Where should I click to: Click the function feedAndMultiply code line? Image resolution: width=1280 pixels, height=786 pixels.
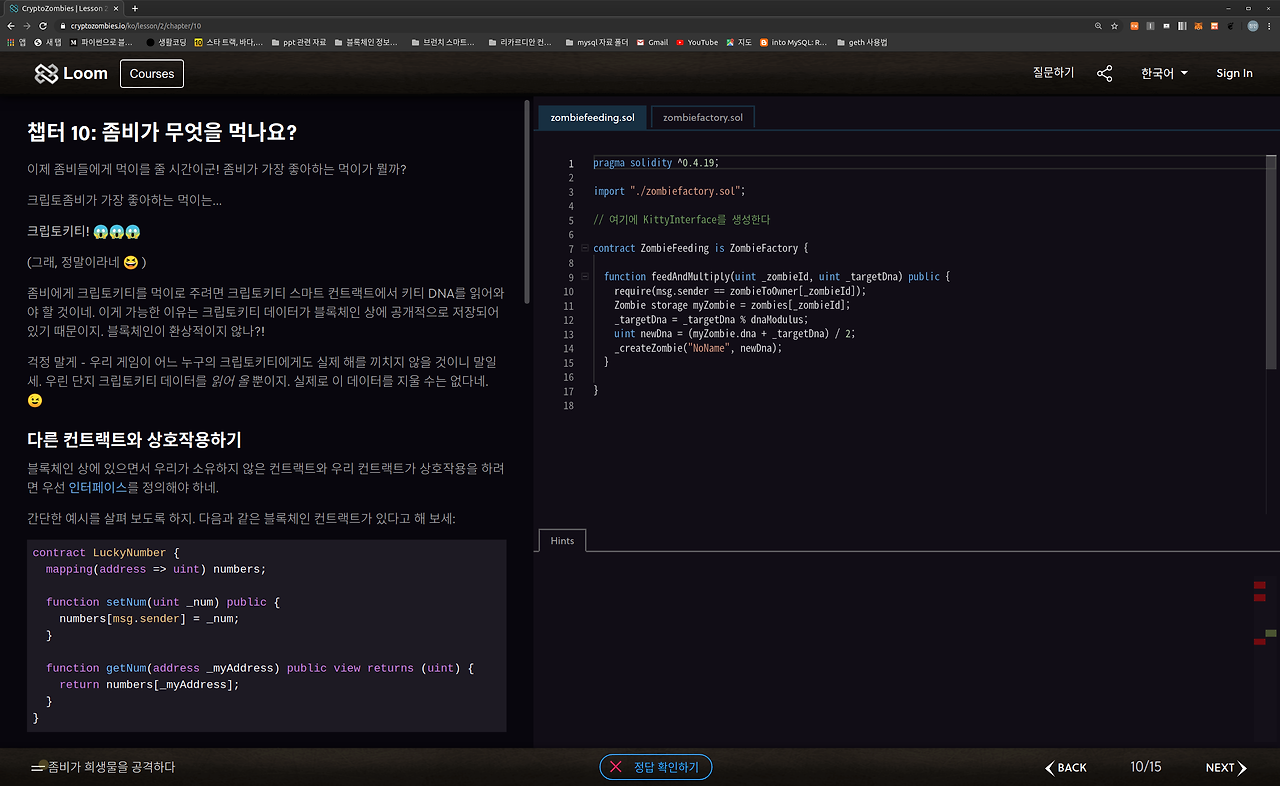(x=777, y=276)
